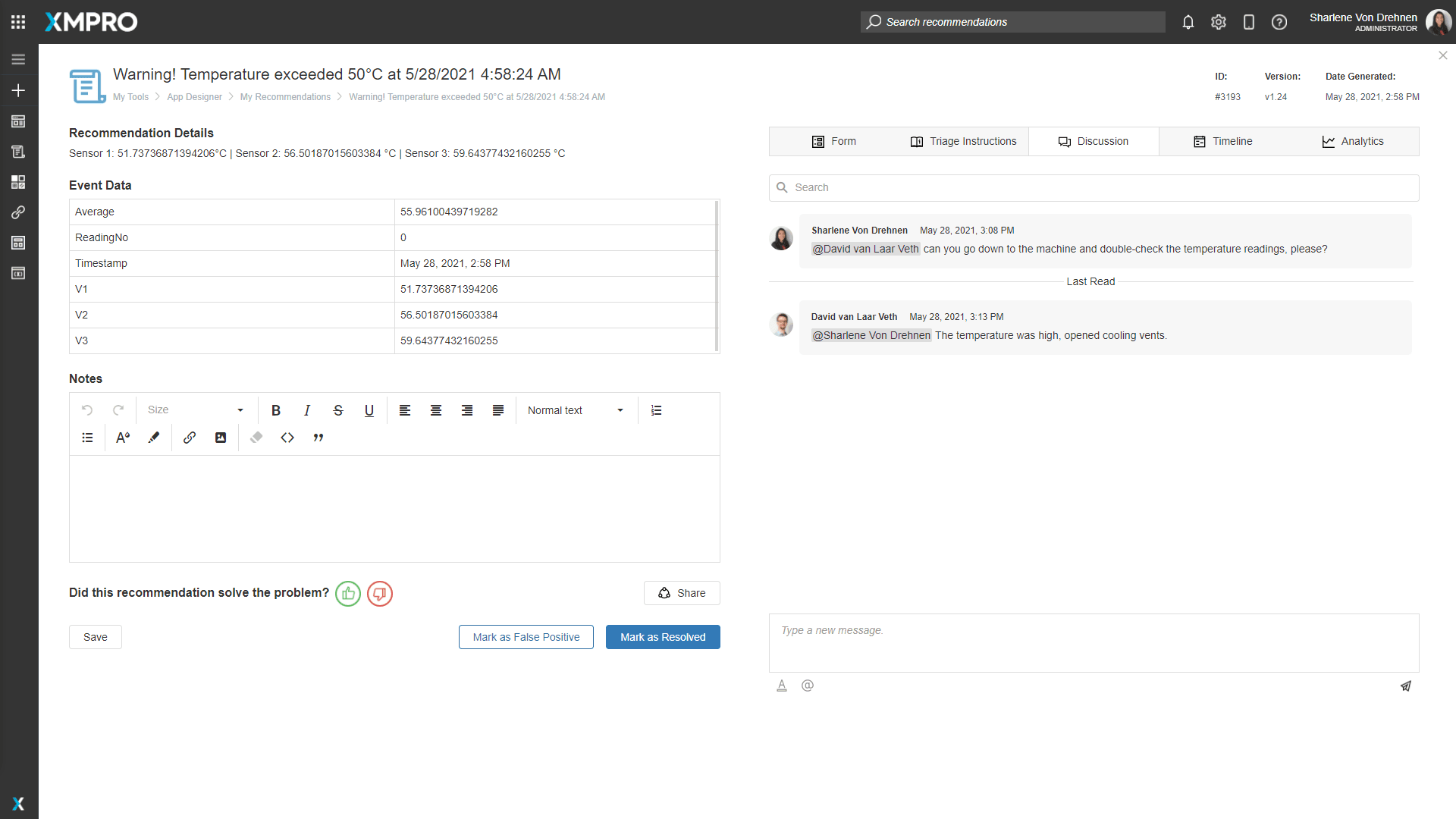This screenshot has height=819, width=1456.
Task: Click the image insert icon
Action: (x=221, y=438)
